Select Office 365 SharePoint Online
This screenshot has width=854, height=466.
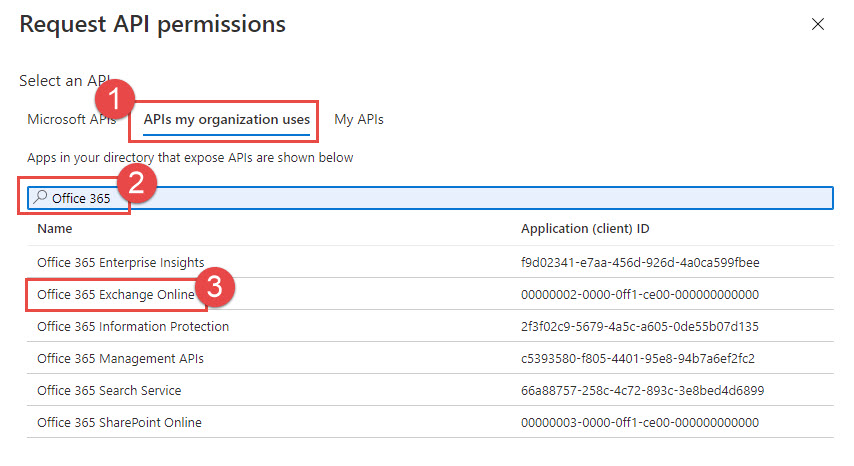tap(119, 422)
